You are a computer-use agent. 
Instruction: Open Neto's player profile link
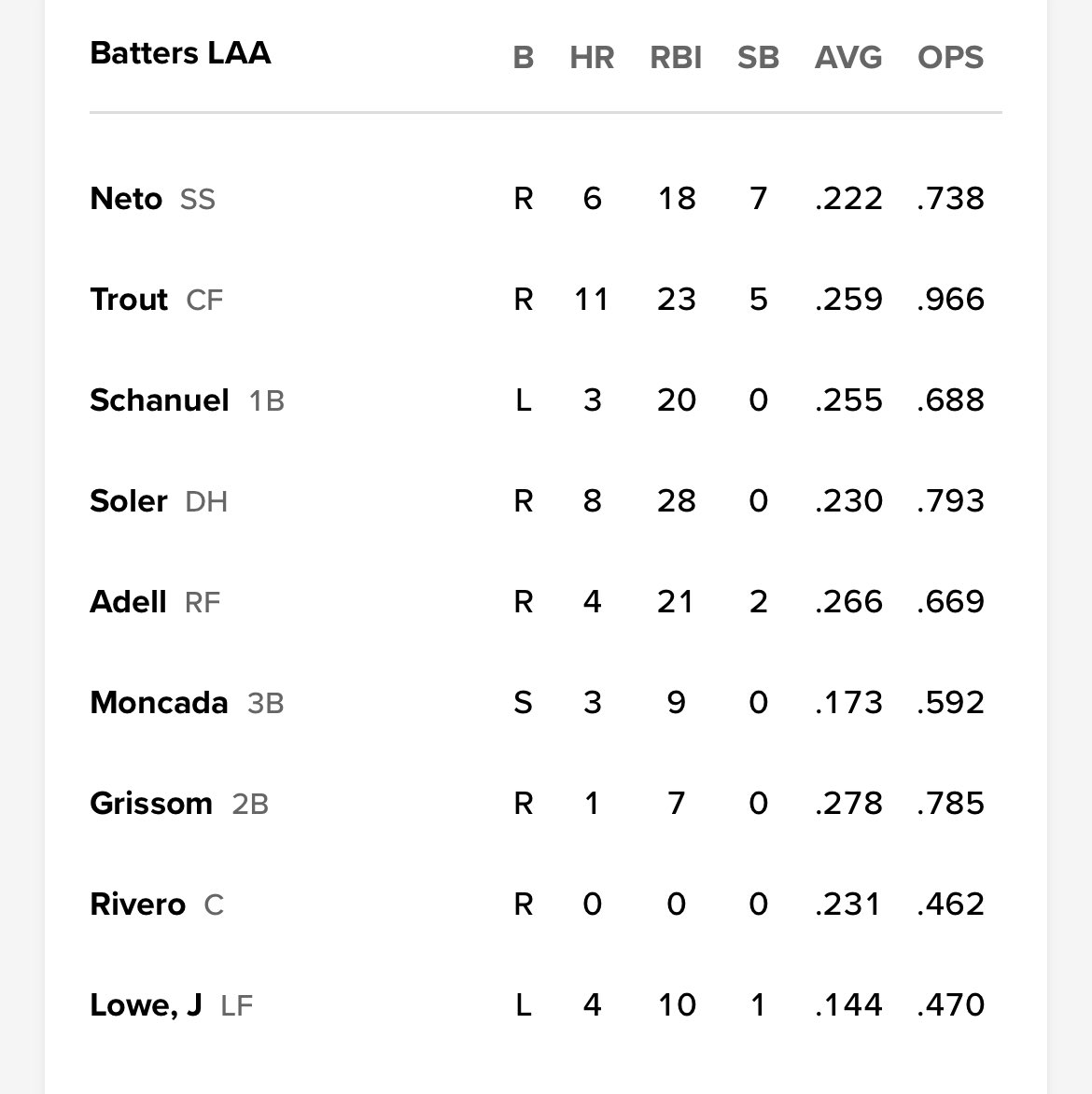pyautogui.click(x=126, y=199)
